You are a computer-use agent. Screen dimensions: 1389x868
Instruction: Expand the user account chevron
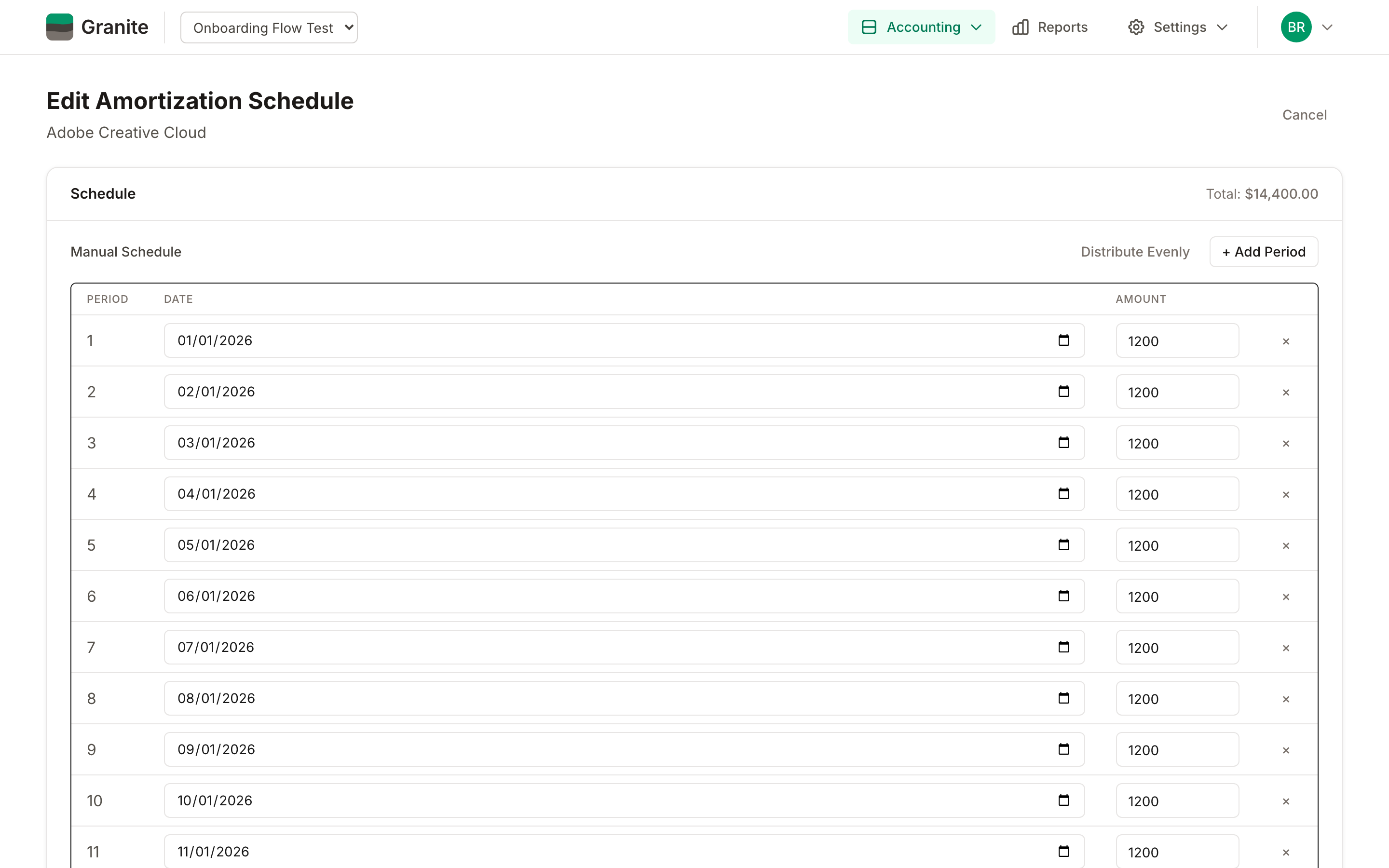(x=1327, y=27)
